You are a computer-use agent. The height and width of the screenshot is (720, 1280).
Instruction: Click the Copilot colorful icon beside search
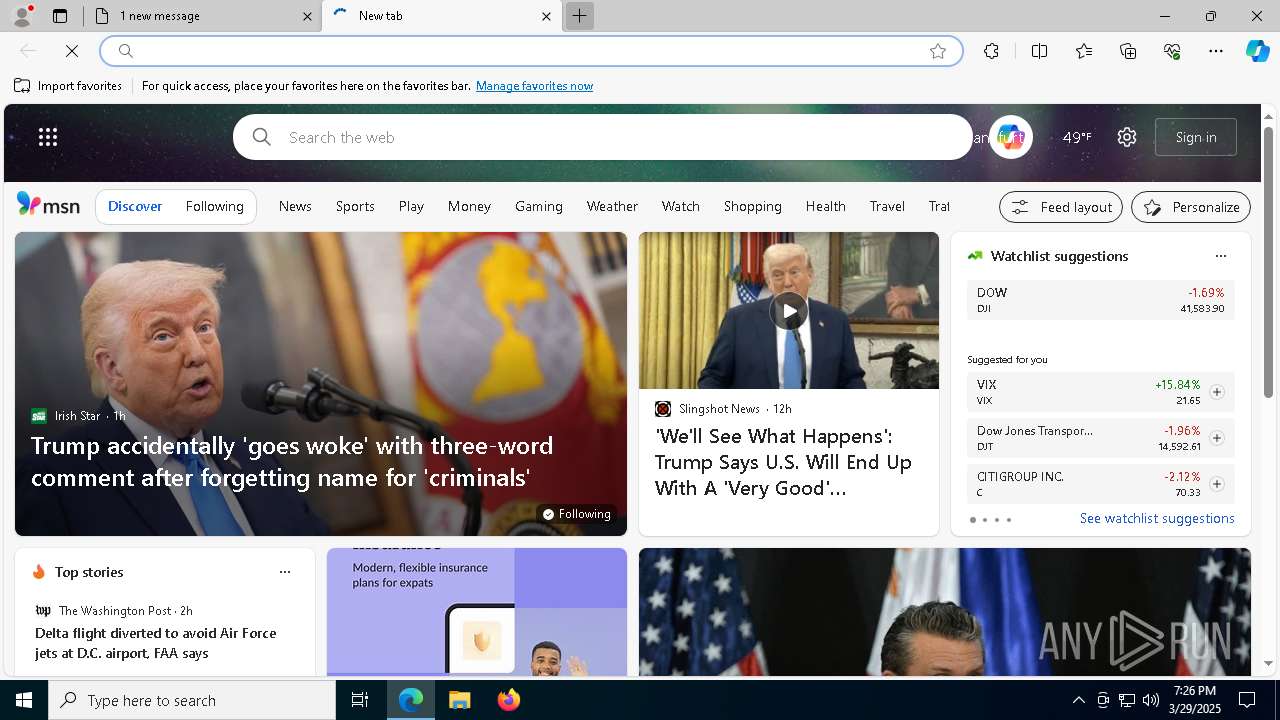(x=1010, y=137)
